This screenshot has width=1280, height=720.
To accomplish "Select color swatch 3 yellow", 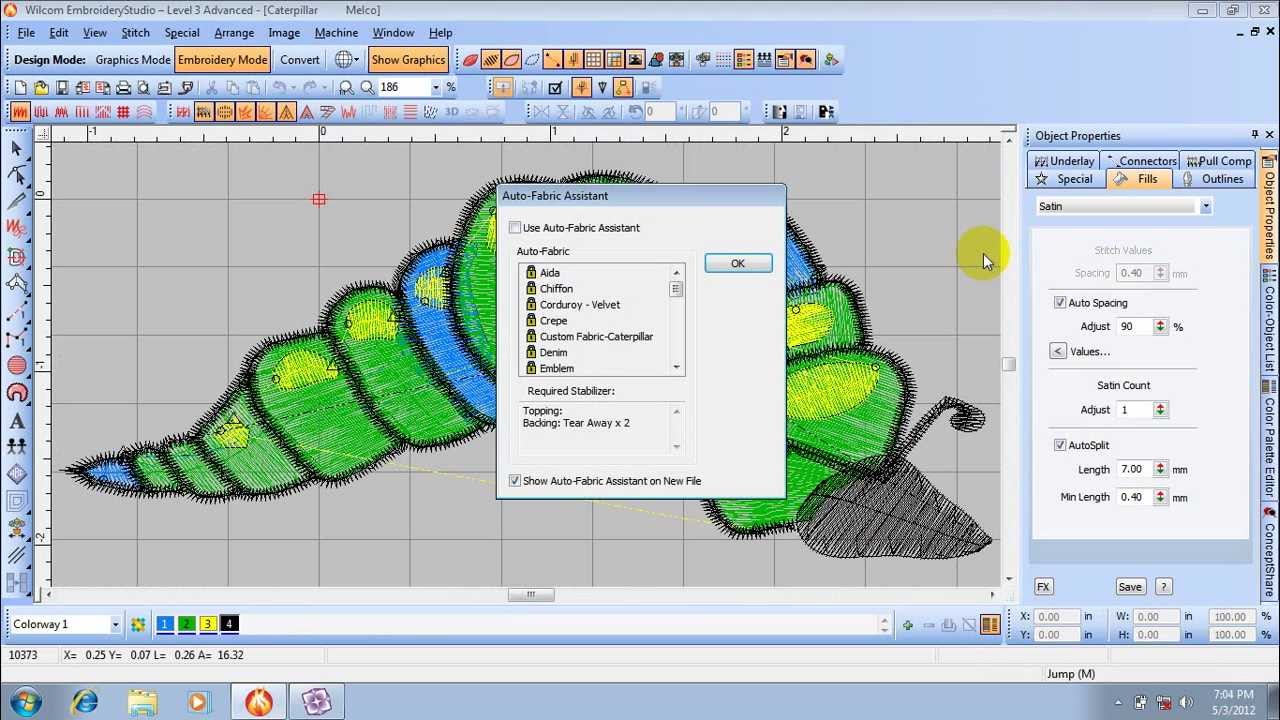I will pos(207,624).
